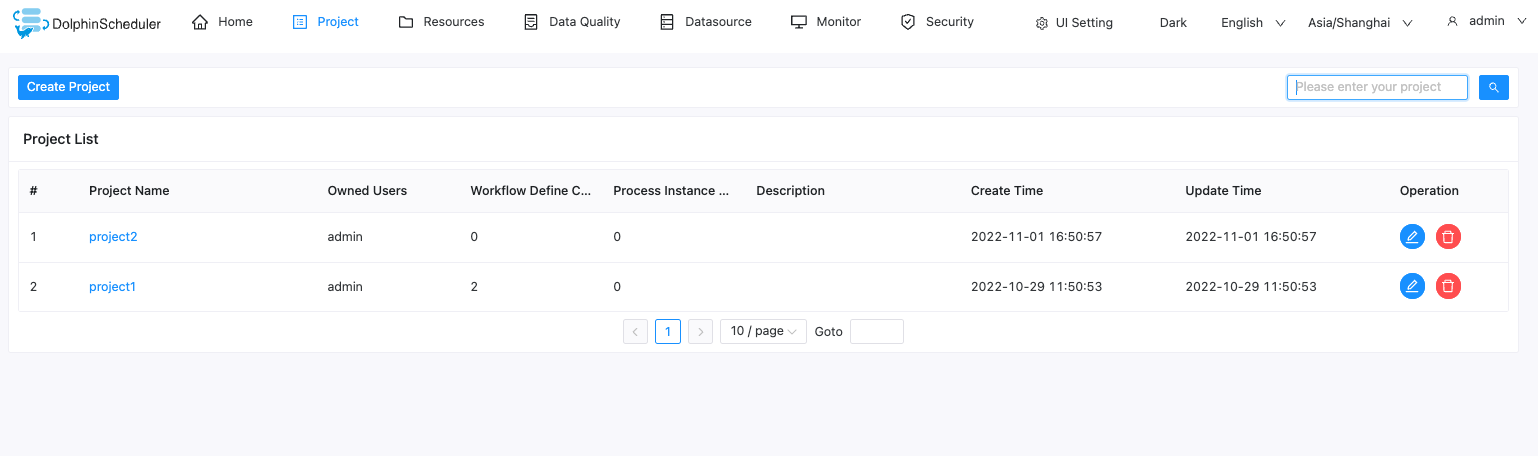
Task: Switch to Dark theme
Action: click(1173, 23)
